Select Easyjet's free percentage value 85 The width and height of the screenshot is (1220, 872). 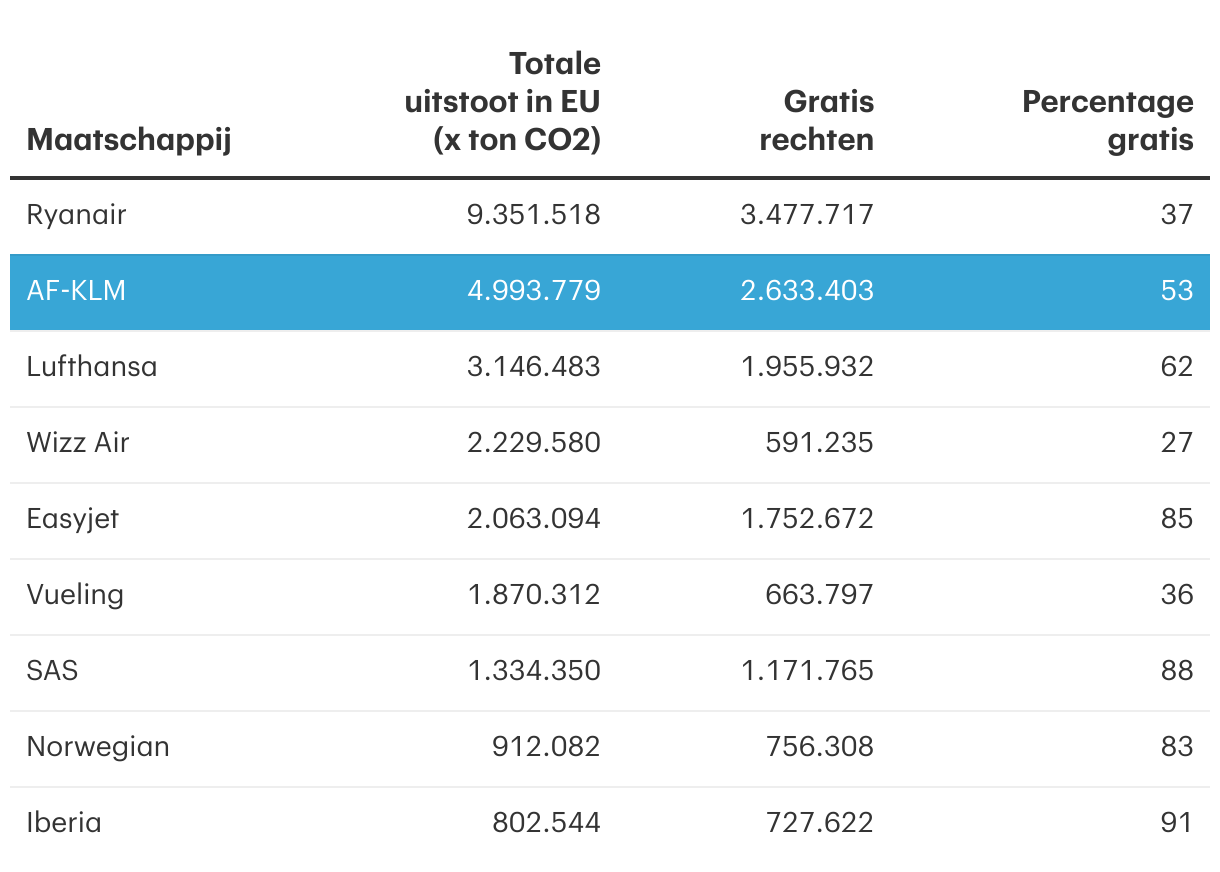[x=1177, y=518]
